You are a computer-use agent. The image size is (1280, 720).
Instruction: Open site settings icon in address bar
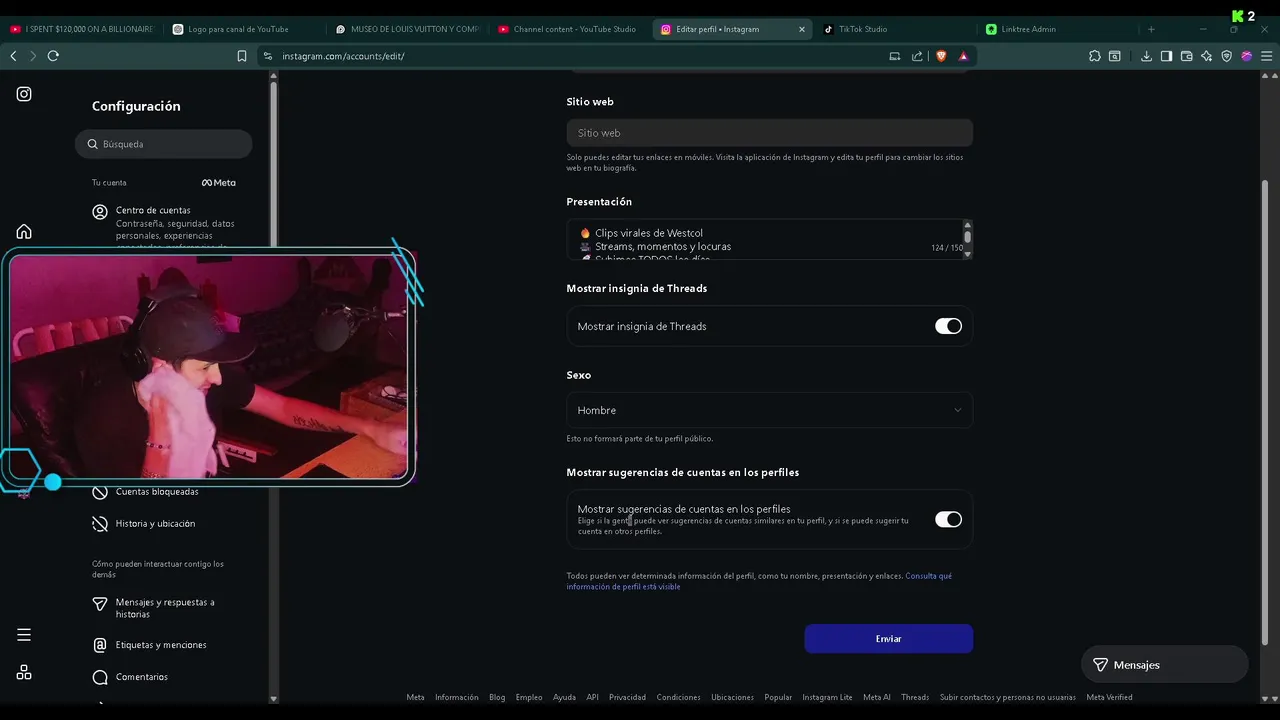pos(268,56)
